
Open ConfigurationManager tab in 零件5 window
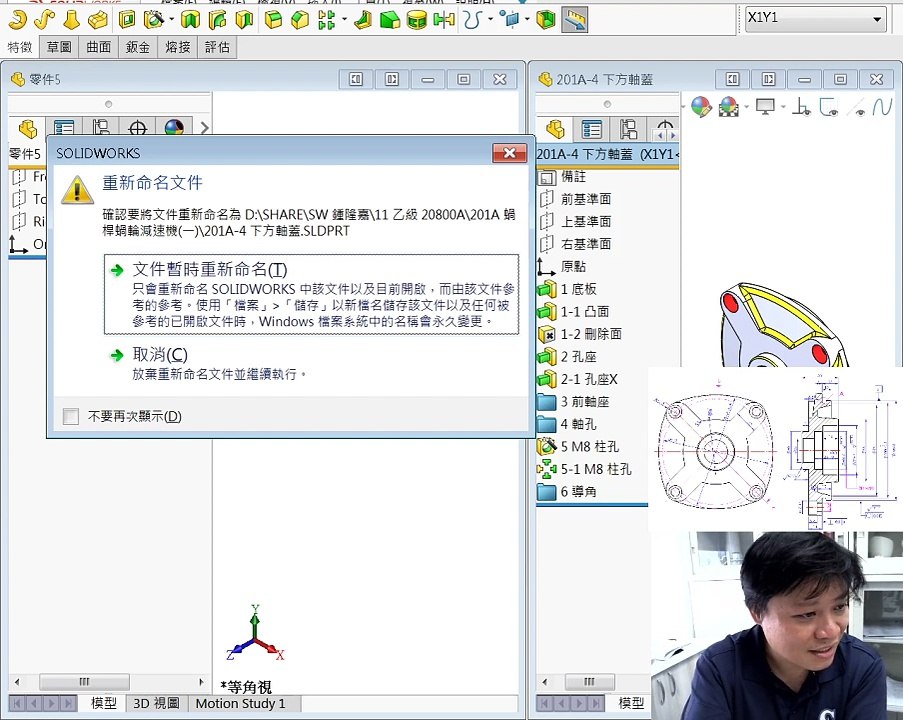(101, 128)
